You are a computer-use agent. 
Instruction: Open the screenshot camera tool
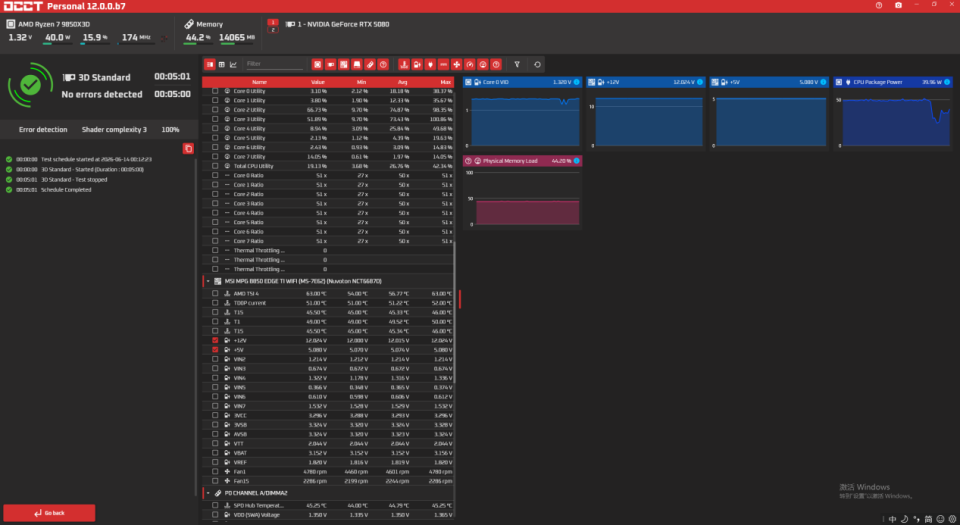pos(898,5)
